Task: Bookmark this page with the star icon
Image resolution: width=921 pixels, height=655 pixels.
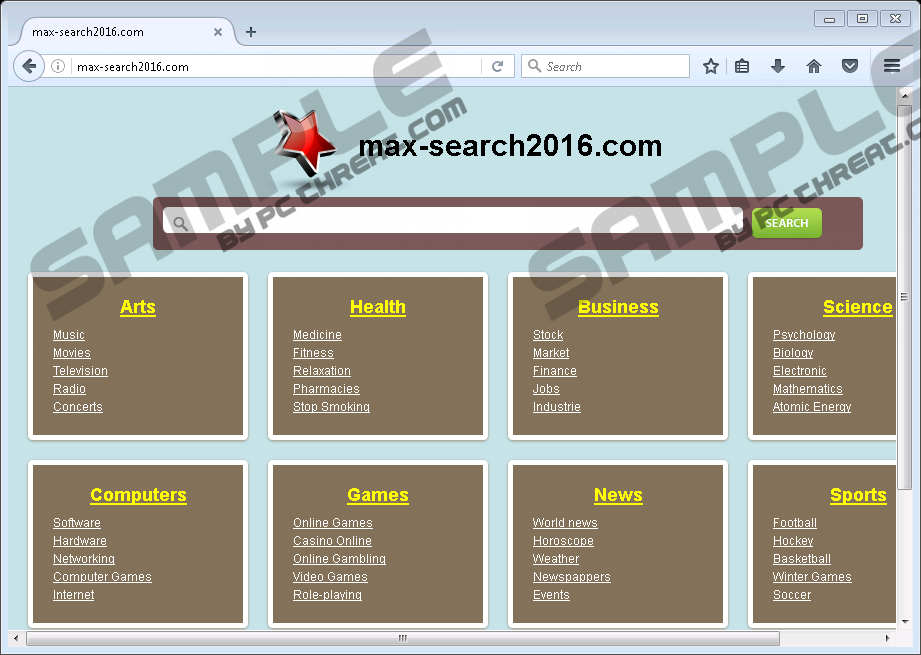Action: point(710,67)
